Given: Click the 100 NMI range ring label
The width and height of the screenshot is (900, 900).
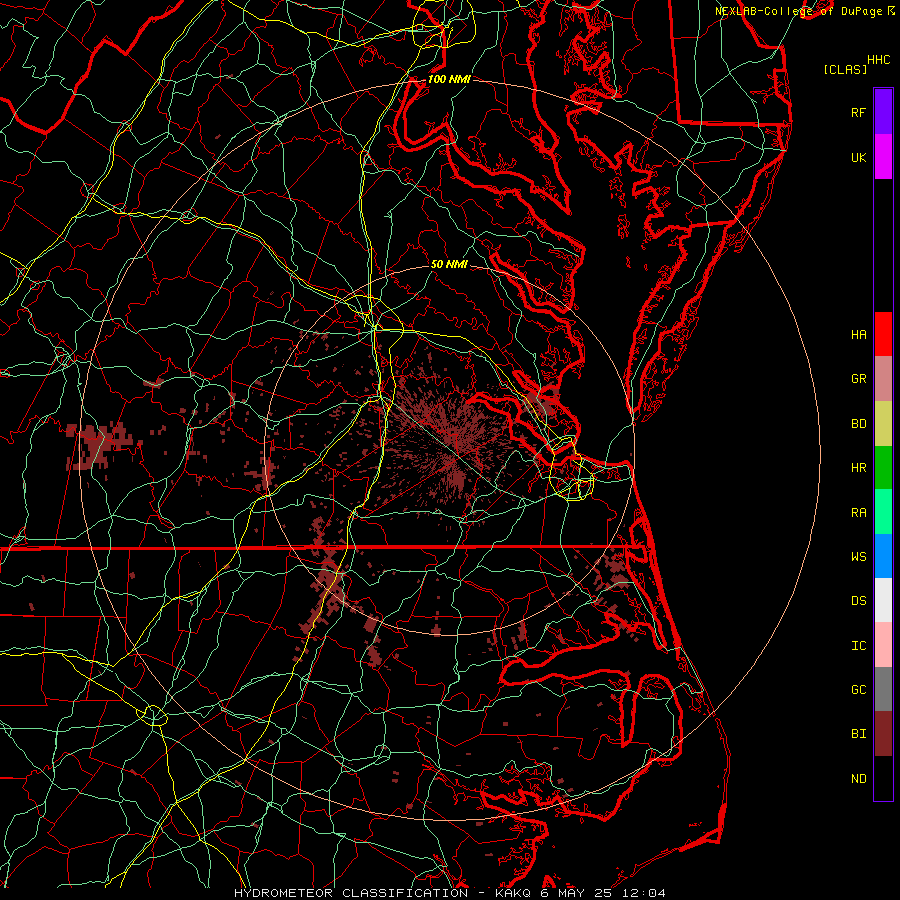Looking at the screenshot, I should point(449,79).
